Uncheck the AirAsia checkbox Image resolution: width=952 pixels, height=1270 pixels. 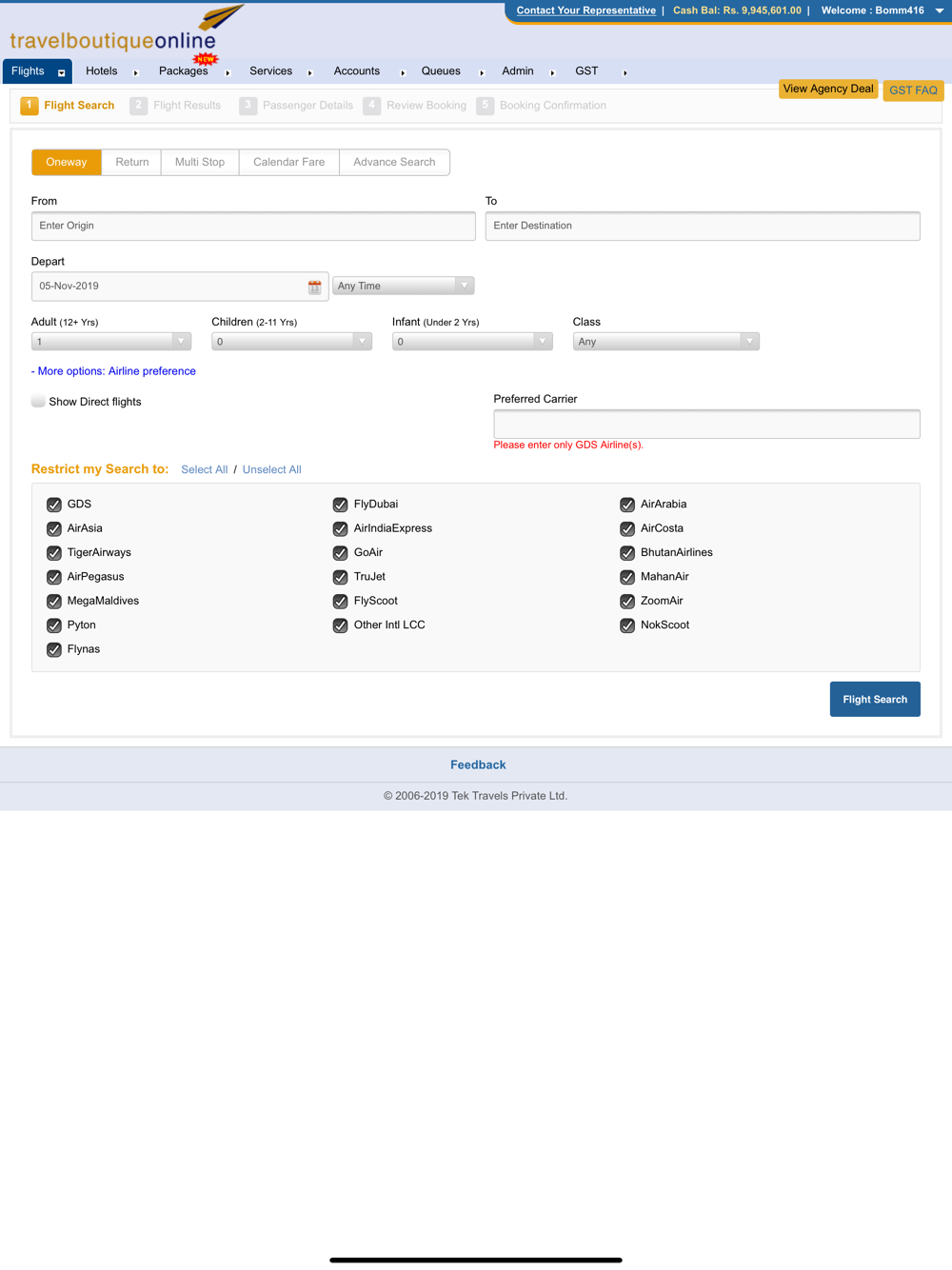pyautogui.click(x=54, y=528)
